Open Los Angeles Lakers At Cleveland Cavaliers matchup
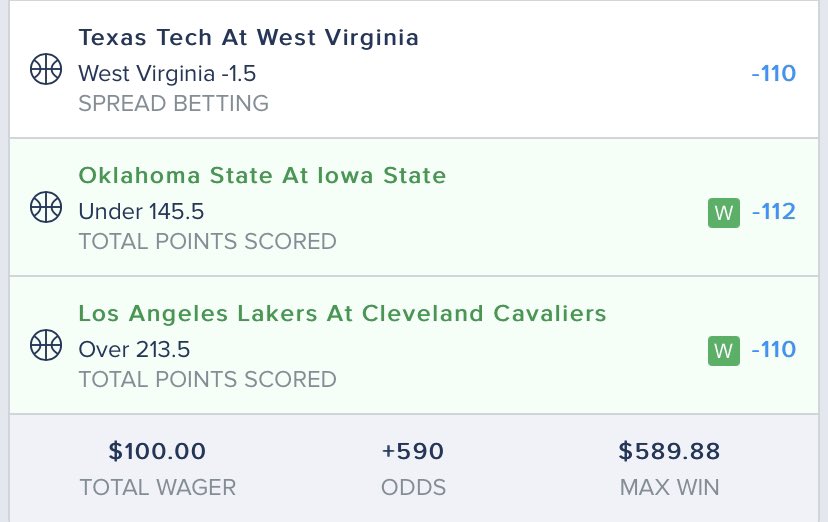The image size is (828, 522). [342, 314]
